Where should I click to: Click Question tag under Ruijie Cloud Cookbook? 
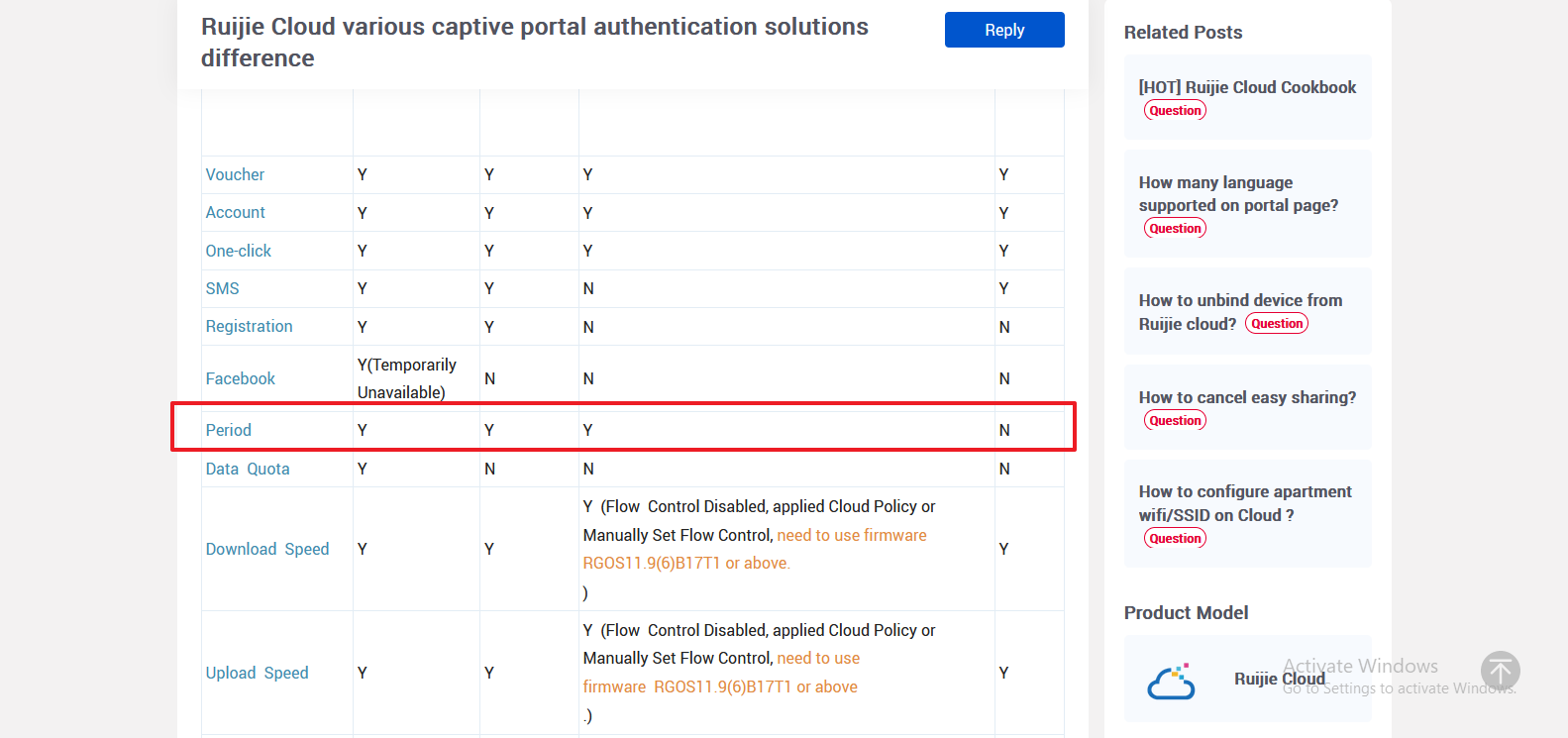pyautogui.click(x=1175, y=111)
